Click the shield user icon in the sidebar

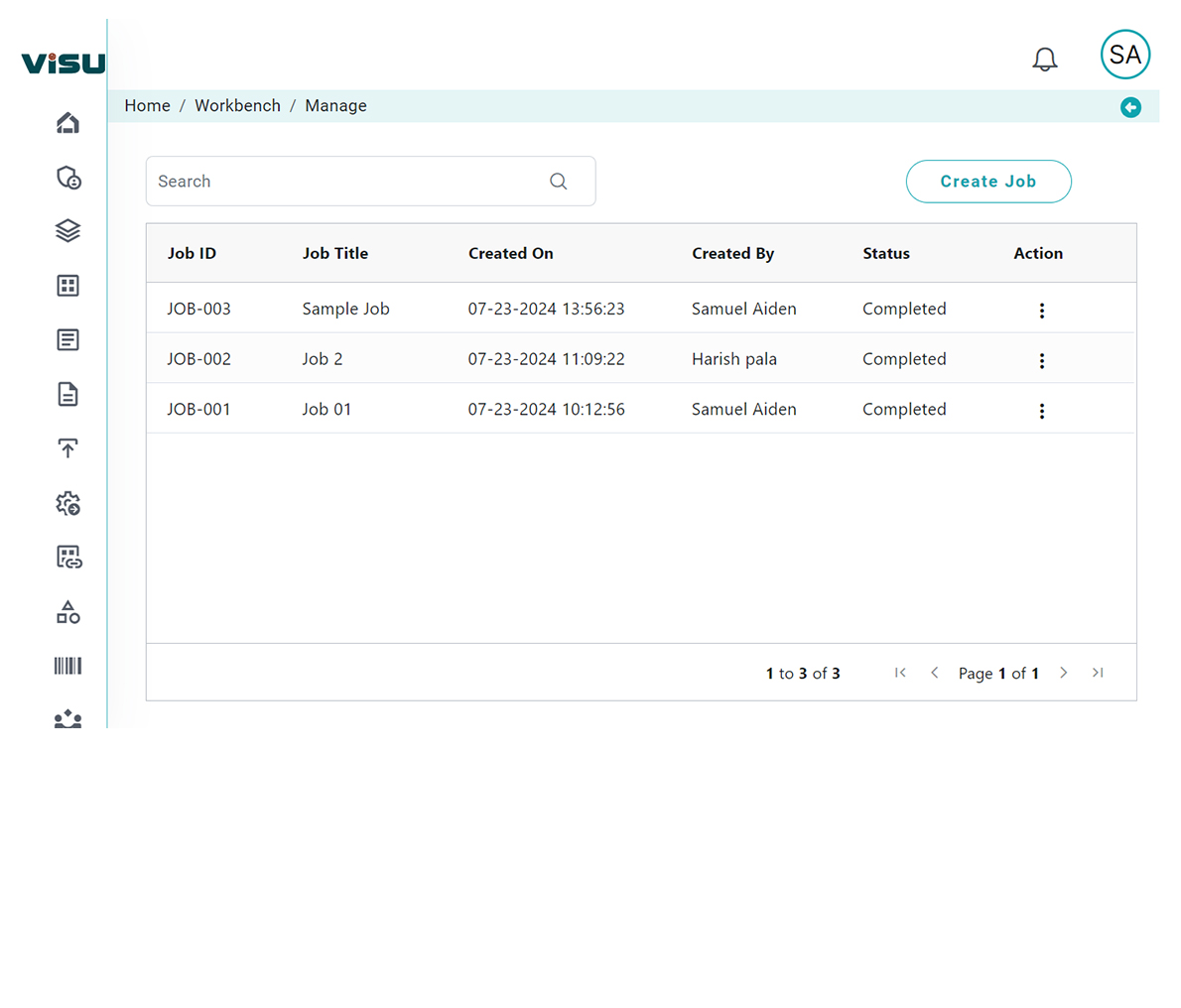67,178
